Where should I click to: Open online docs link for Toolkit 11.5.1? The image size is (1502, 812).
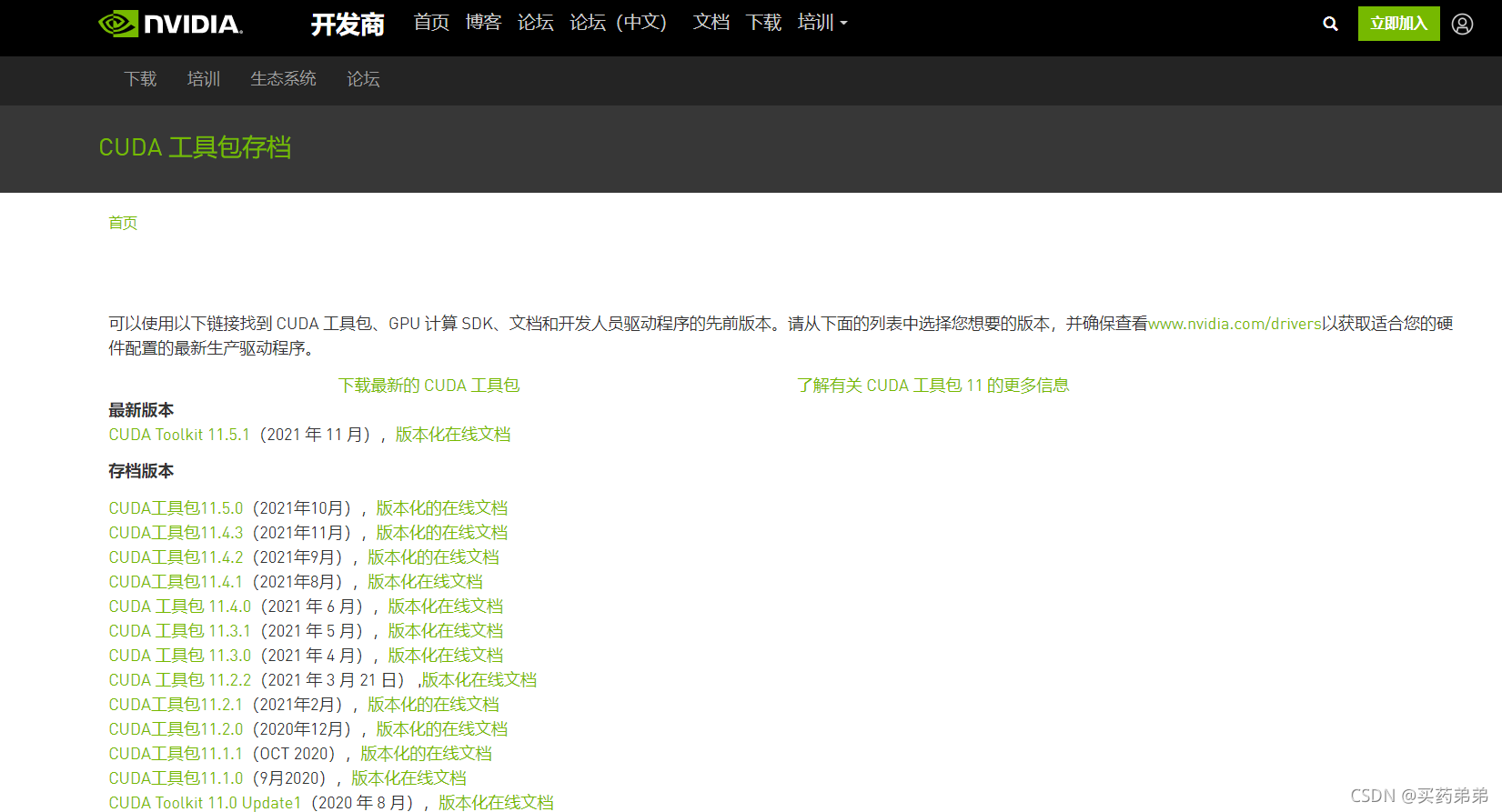click(x=453, y=435)
